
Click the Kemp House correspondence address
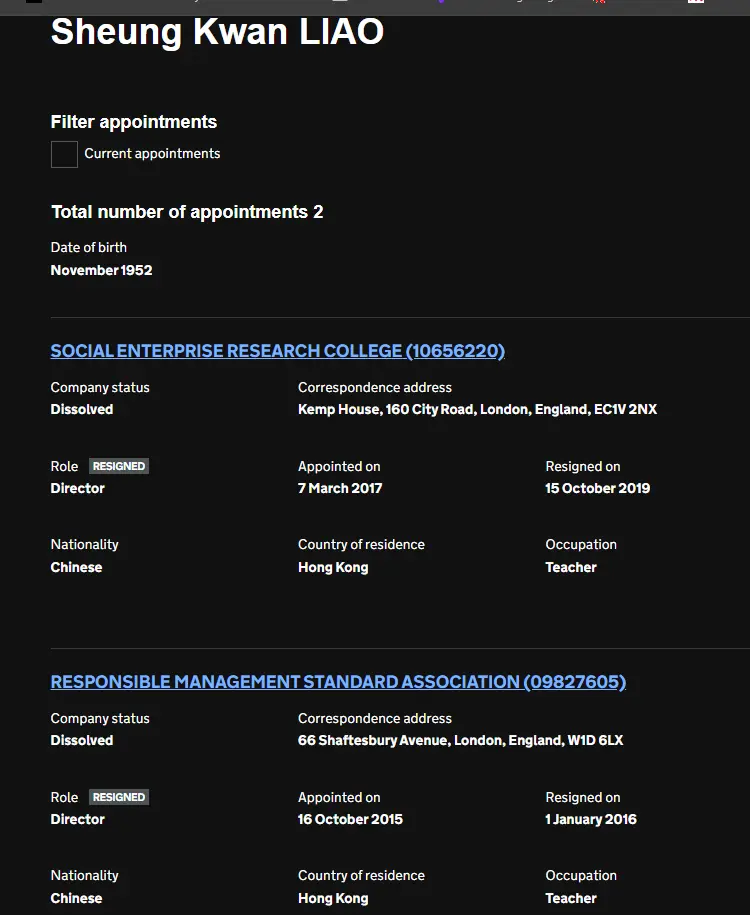tap(477, 409)
